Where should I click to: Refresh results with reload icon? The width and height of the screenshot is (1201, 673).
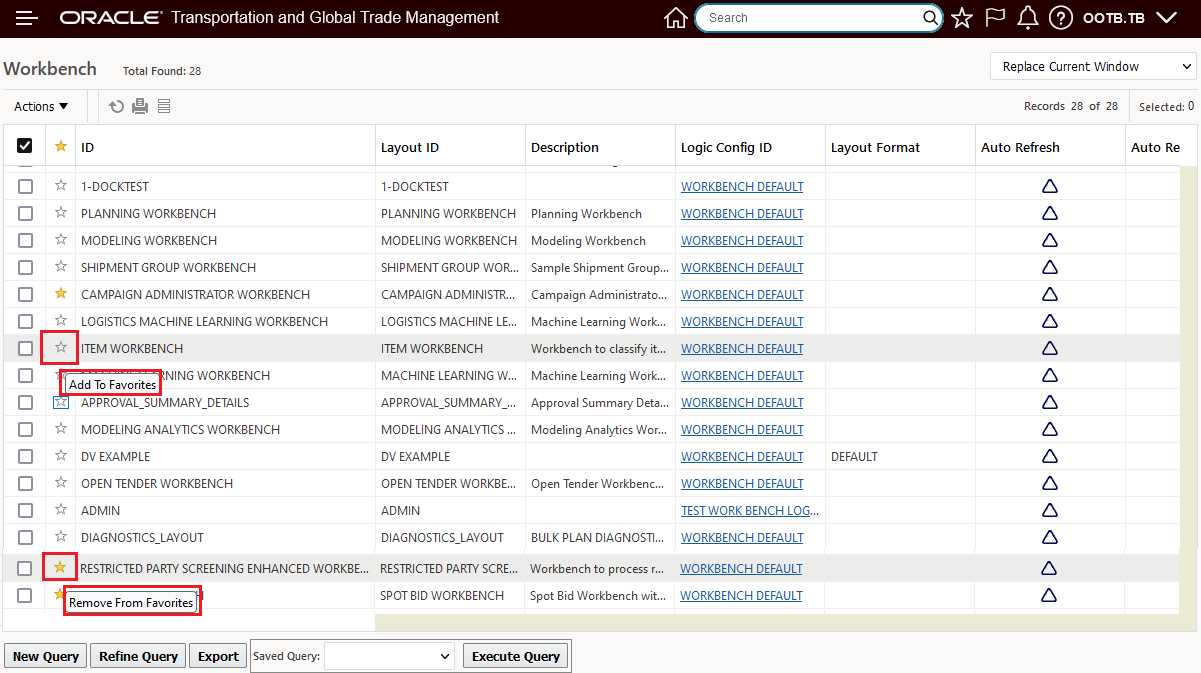click(116, 106)
